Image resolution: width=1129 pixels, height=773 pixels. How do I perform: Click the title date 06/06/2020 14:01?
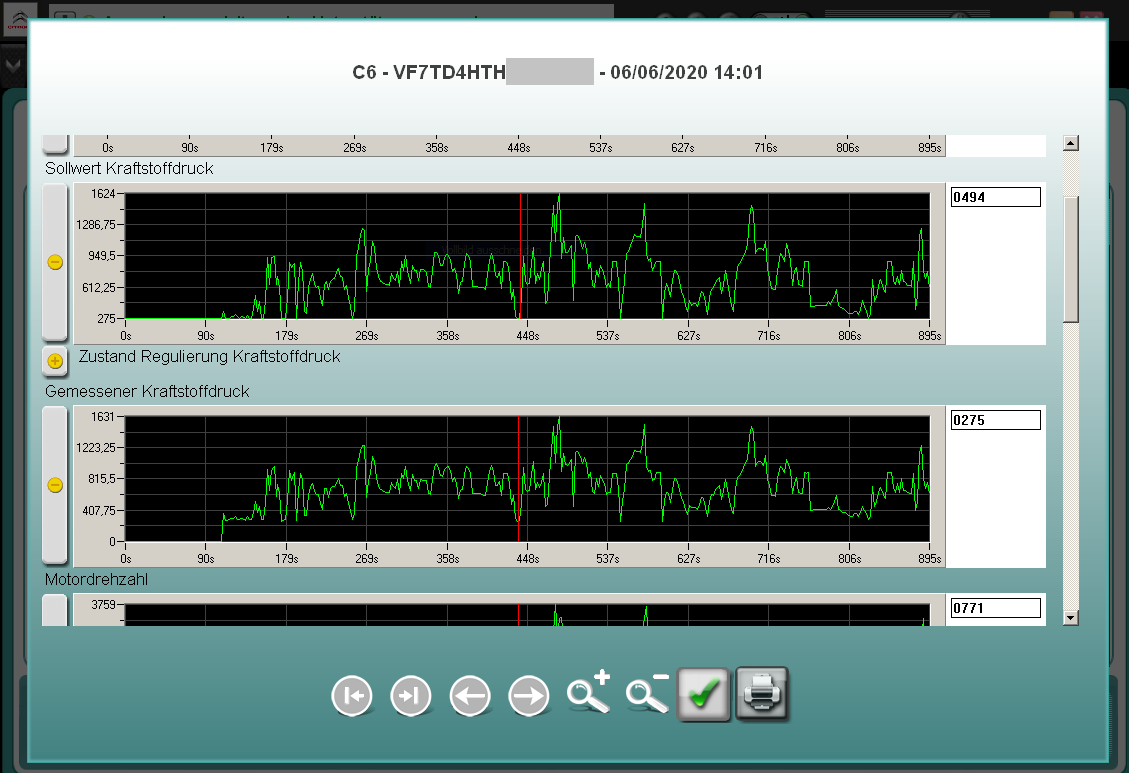click(686, 72)
